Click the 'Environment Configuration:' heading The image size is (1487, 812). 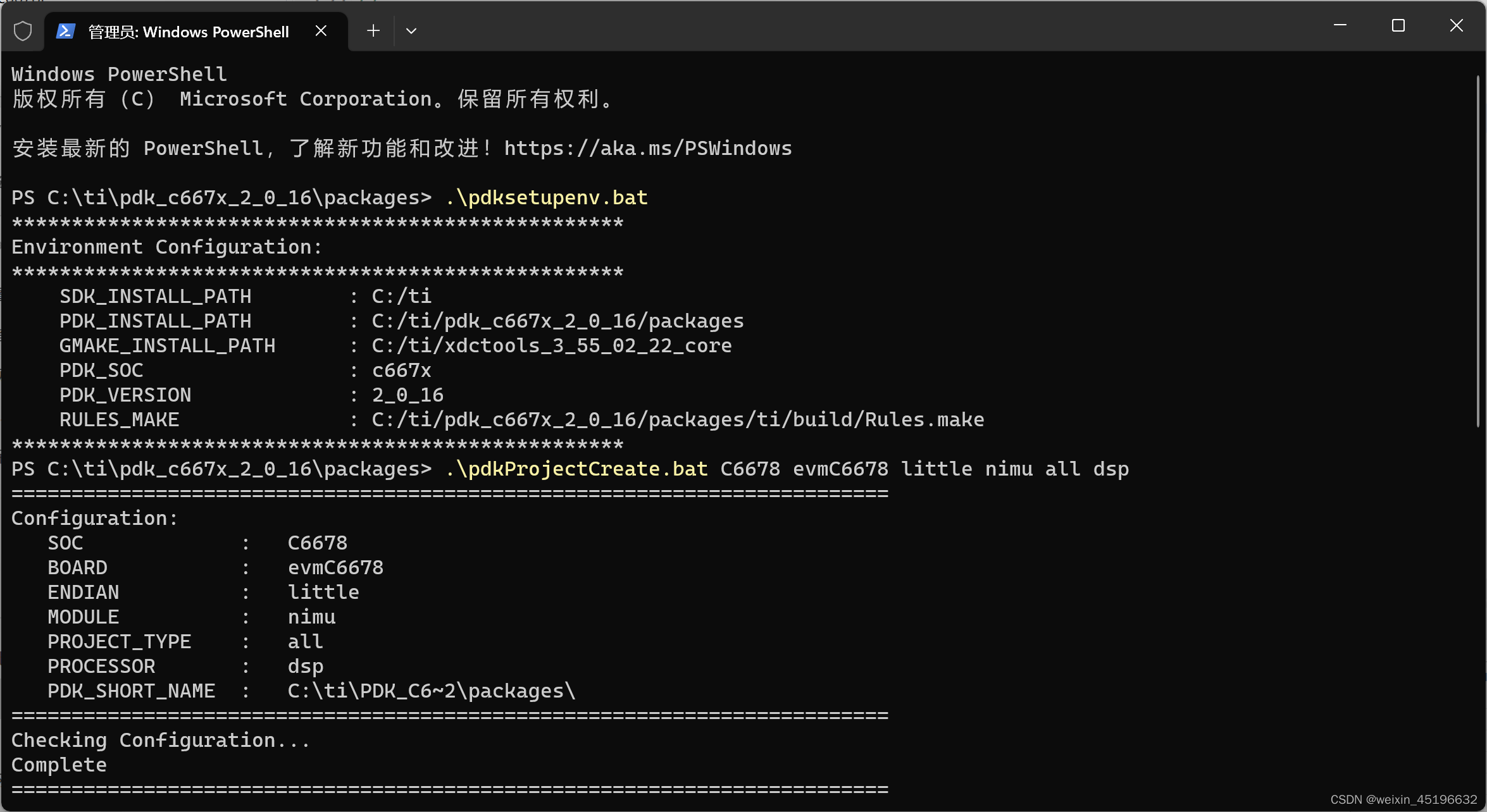click(x=167, y=247)
